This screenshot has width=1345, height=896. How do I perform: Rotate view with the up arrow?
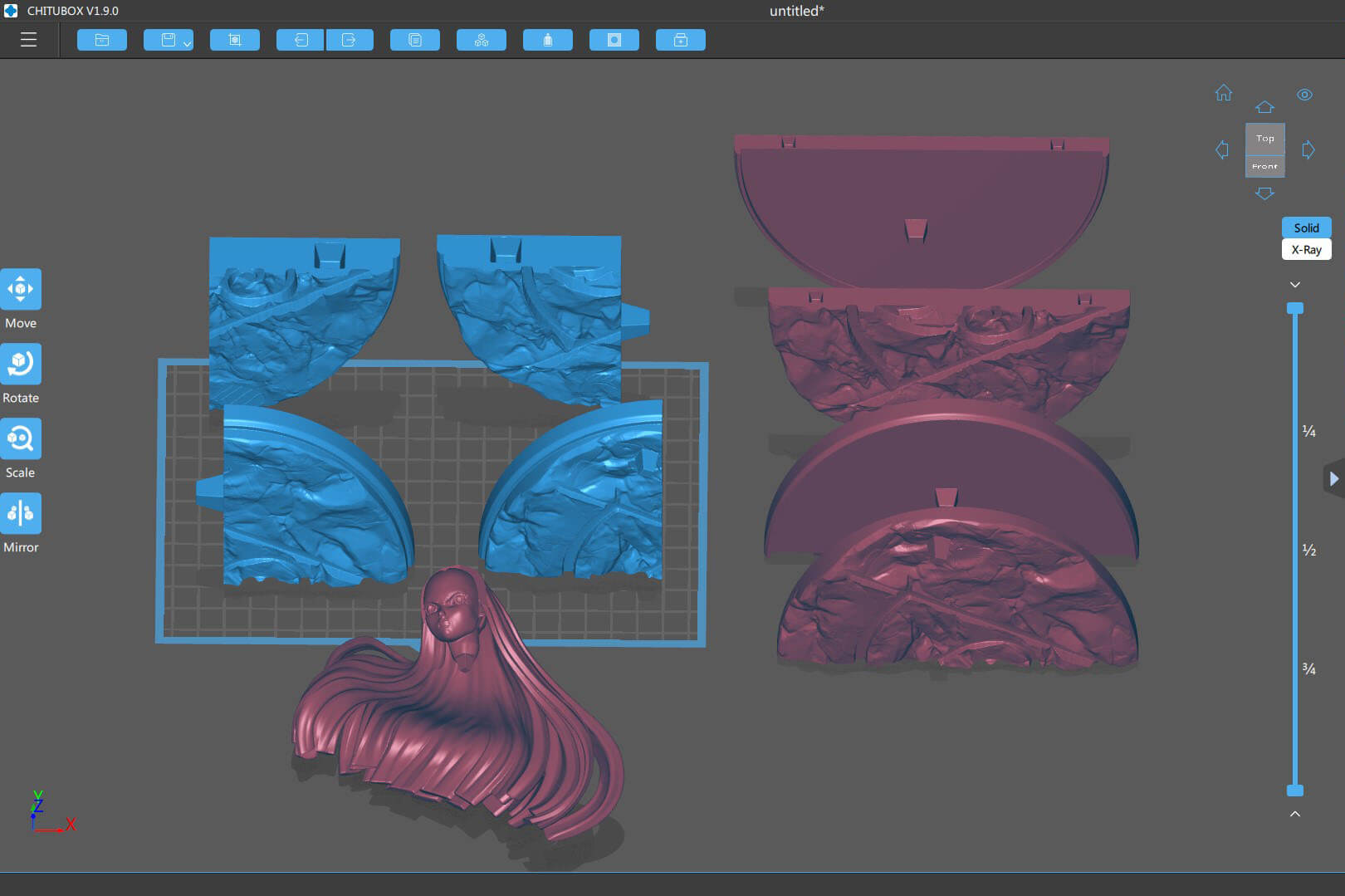[1264, 107]
